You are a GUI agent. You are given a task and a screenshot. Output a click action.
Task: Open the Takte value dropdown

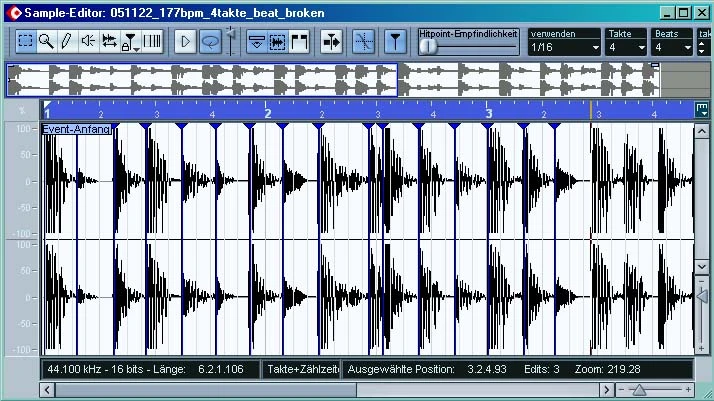(x=625, y=47)
